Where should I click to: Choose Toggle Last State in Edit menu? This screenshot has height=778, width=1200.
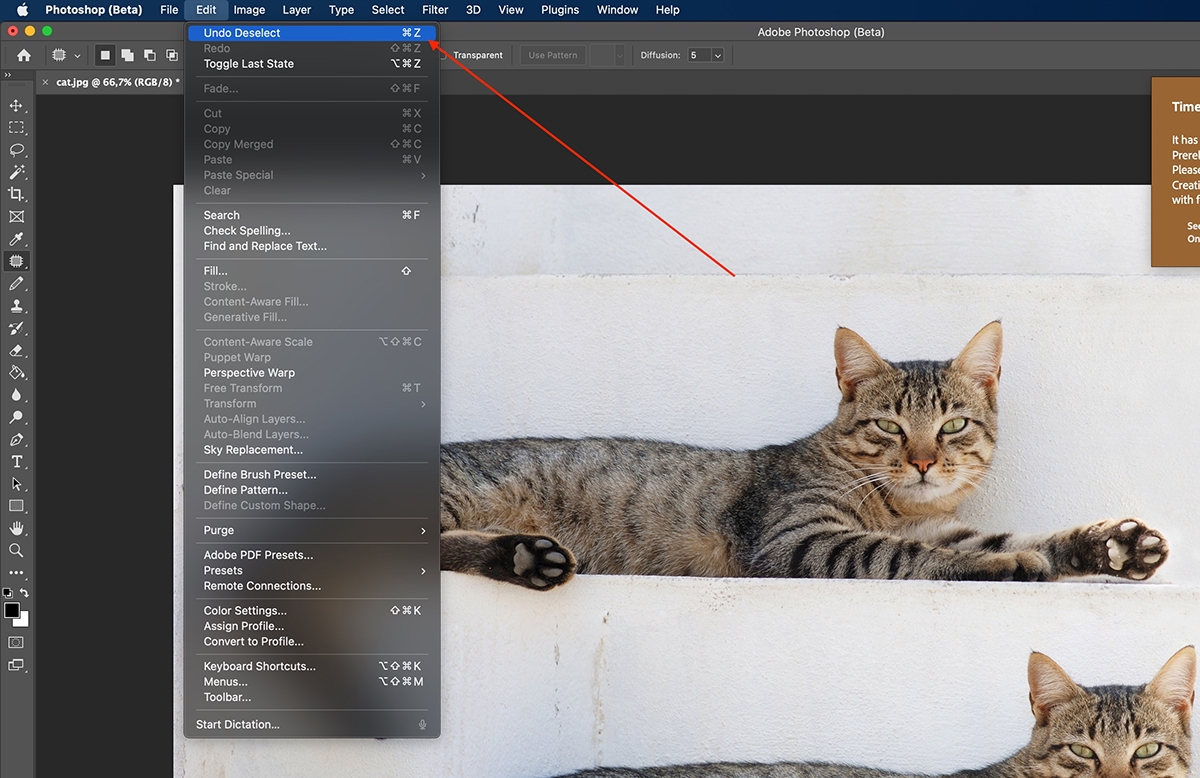(248, 64)
